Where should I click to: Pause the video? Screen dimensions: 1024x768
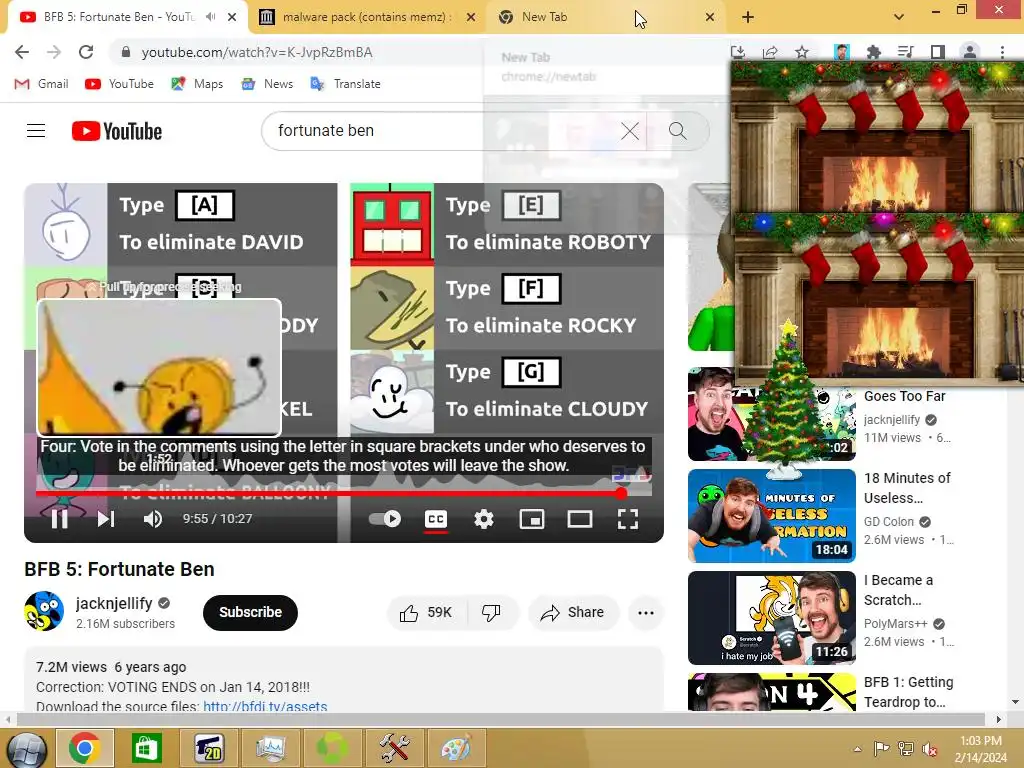[x=59, y=519]
